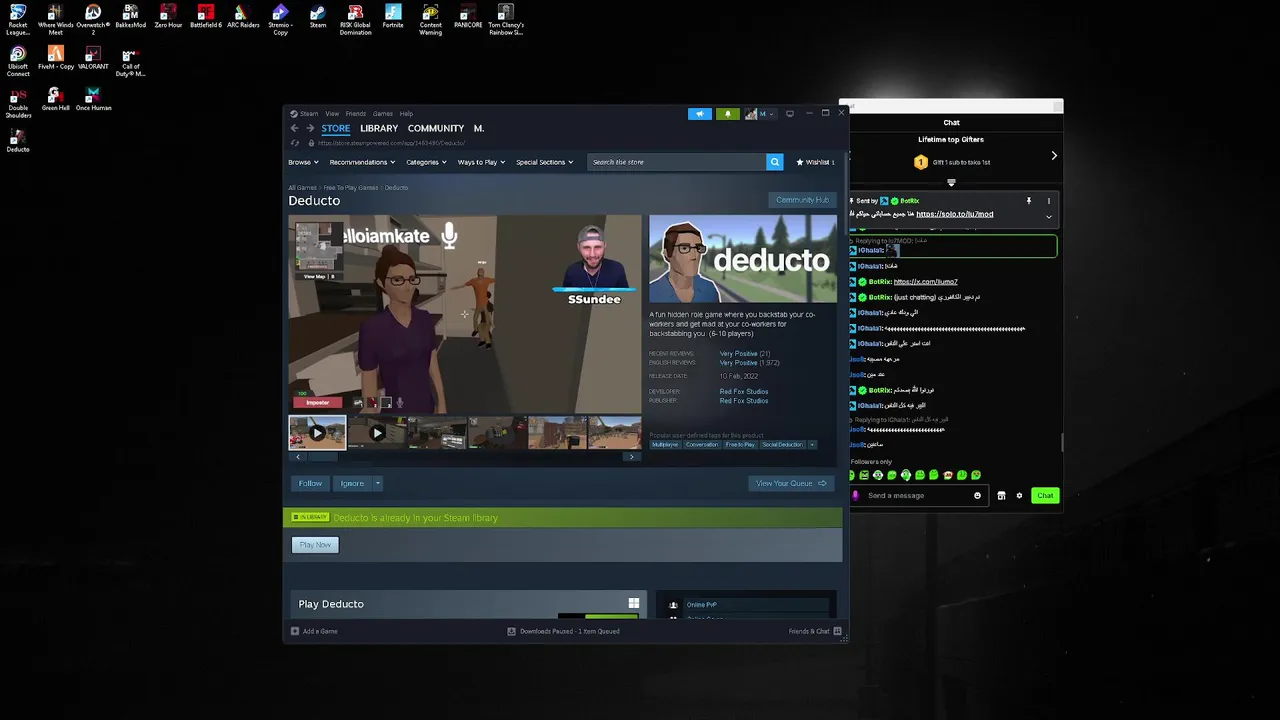Image resolution: width=1280 pixels, height=720 pixels.
Task: Open the Ubisoft Connect desktop shortcut
Action: [18, 61]
